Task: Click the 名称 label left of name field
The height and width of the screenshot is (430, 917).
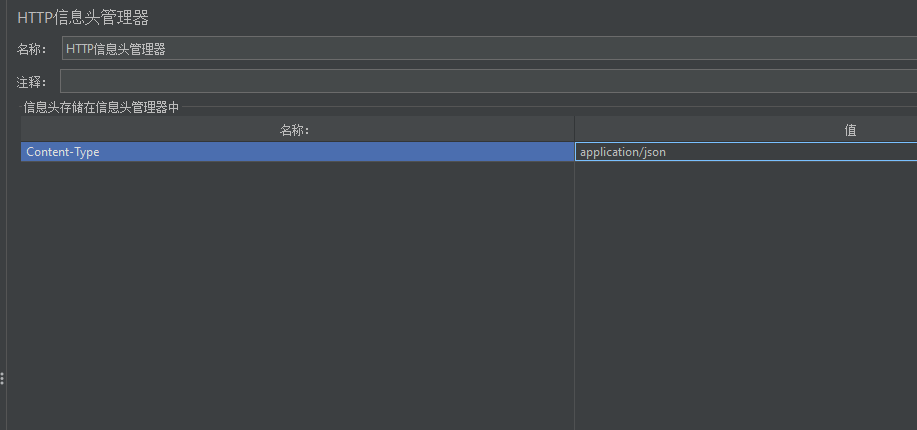Action: tap(31, 49)
